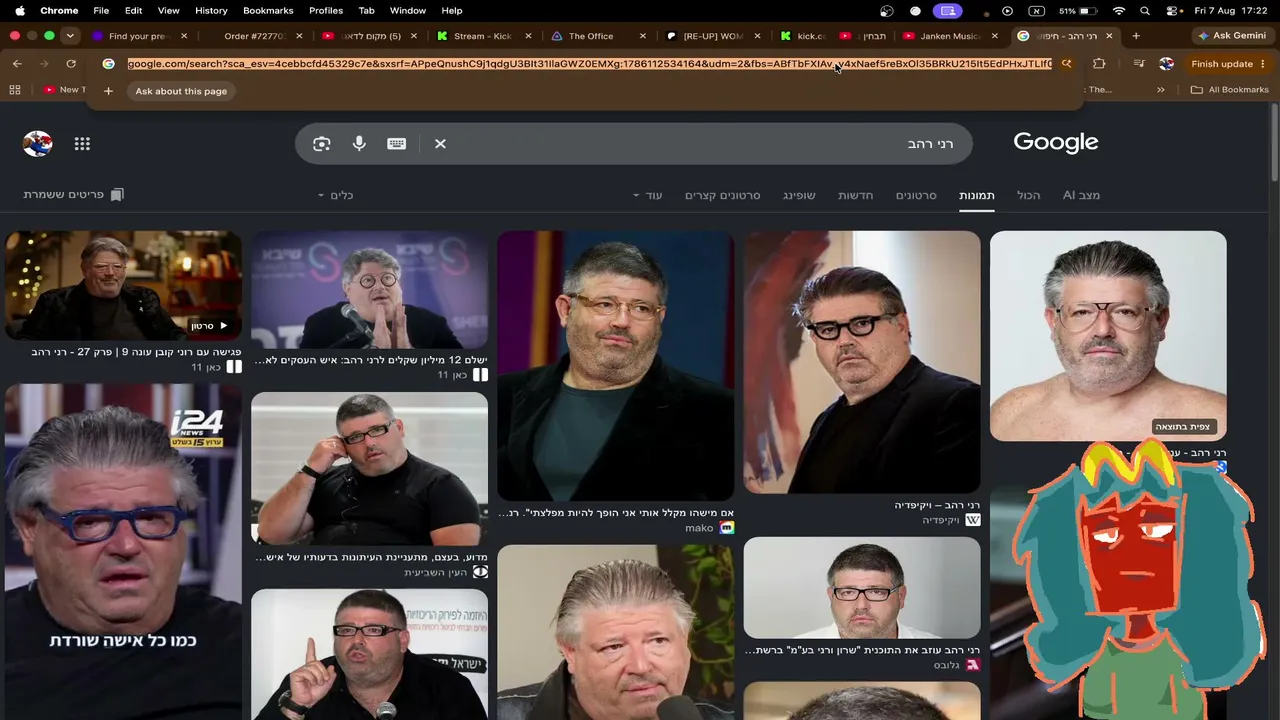Open the media controls icon in toolbar
The height and width of the screenshot is (720, 1280).
pos(1138,64)
